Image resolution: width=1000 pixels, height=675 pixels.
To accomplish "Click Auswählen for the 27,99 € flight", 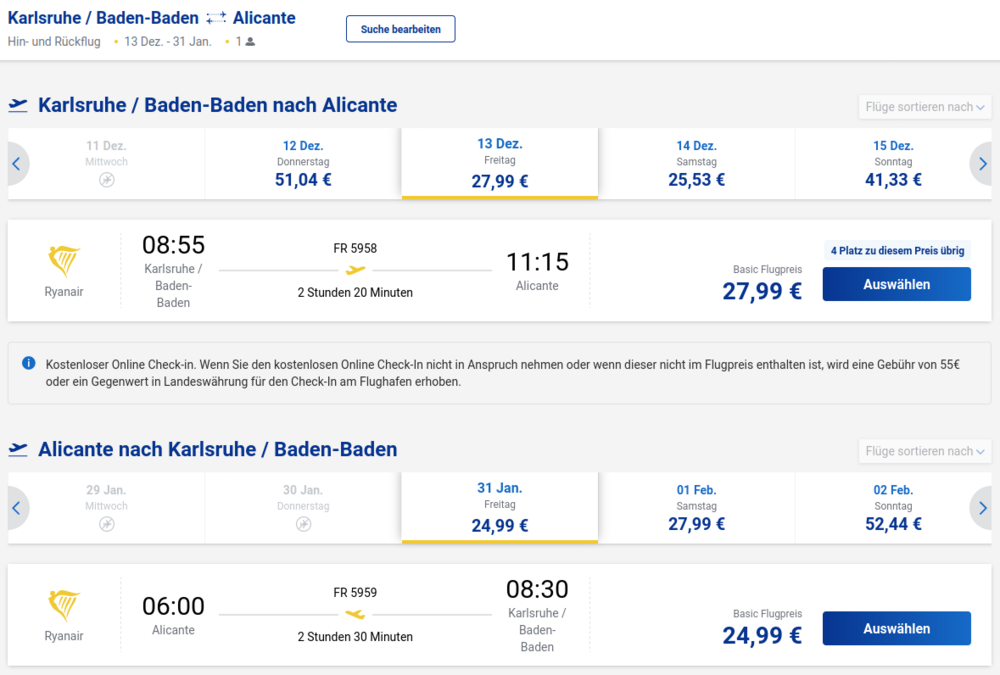I will pyautogui.click(x=896, y=284).
